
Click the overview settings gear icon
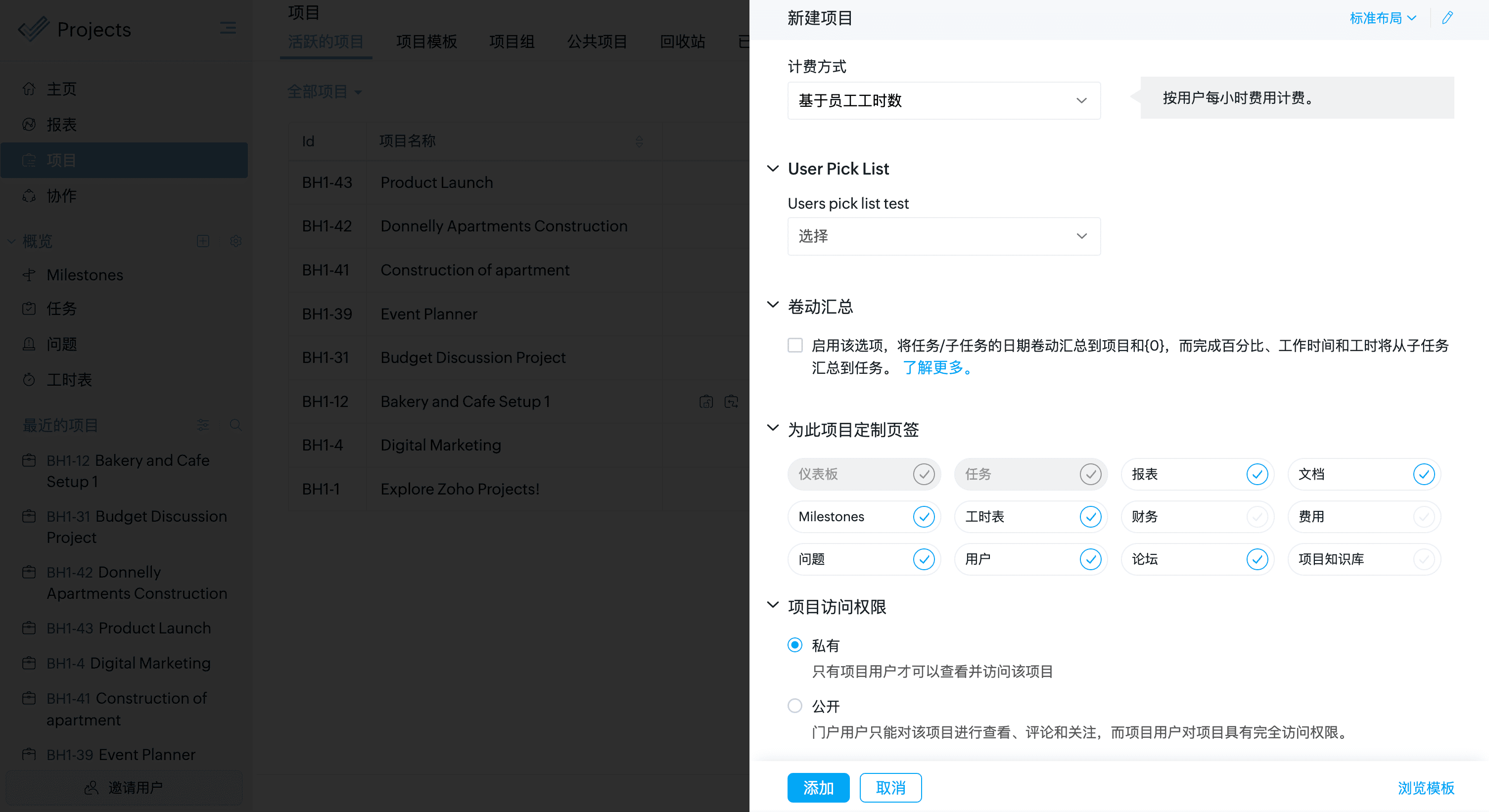(x=235, y=241)
